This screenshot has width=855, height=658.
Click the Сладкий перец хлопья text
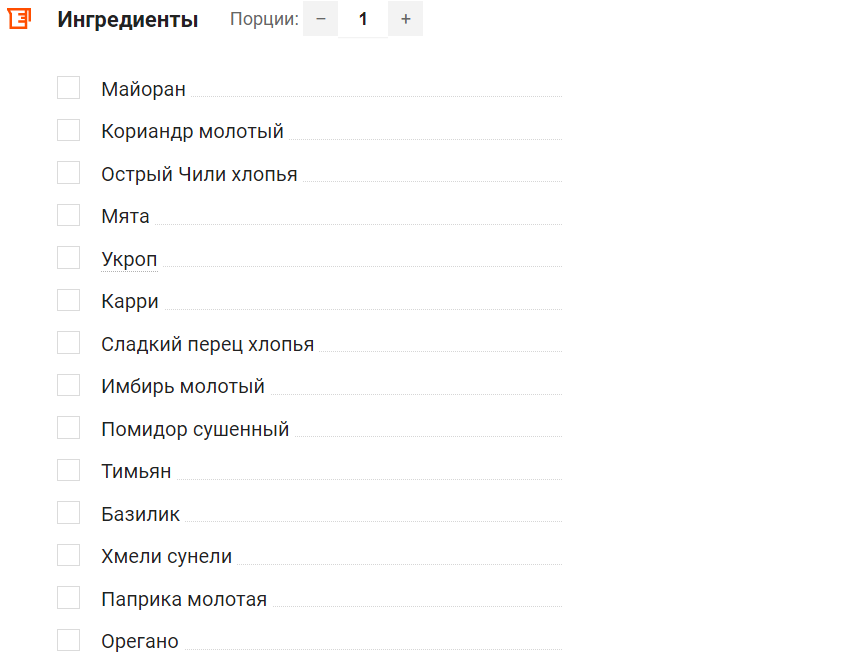coord(208,345)
